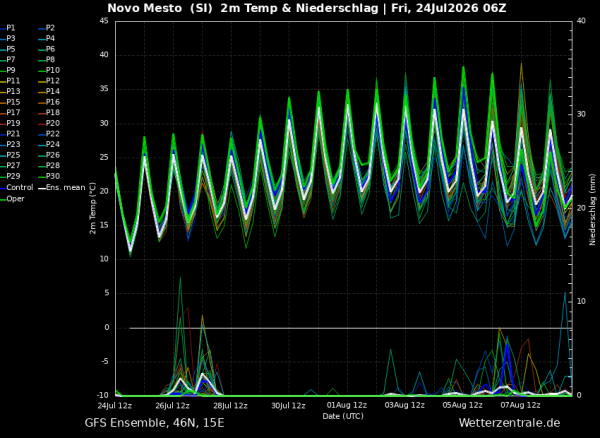600x438 pixels.
Task: Click the Wetterzentrale.de text
Action: 509,423
